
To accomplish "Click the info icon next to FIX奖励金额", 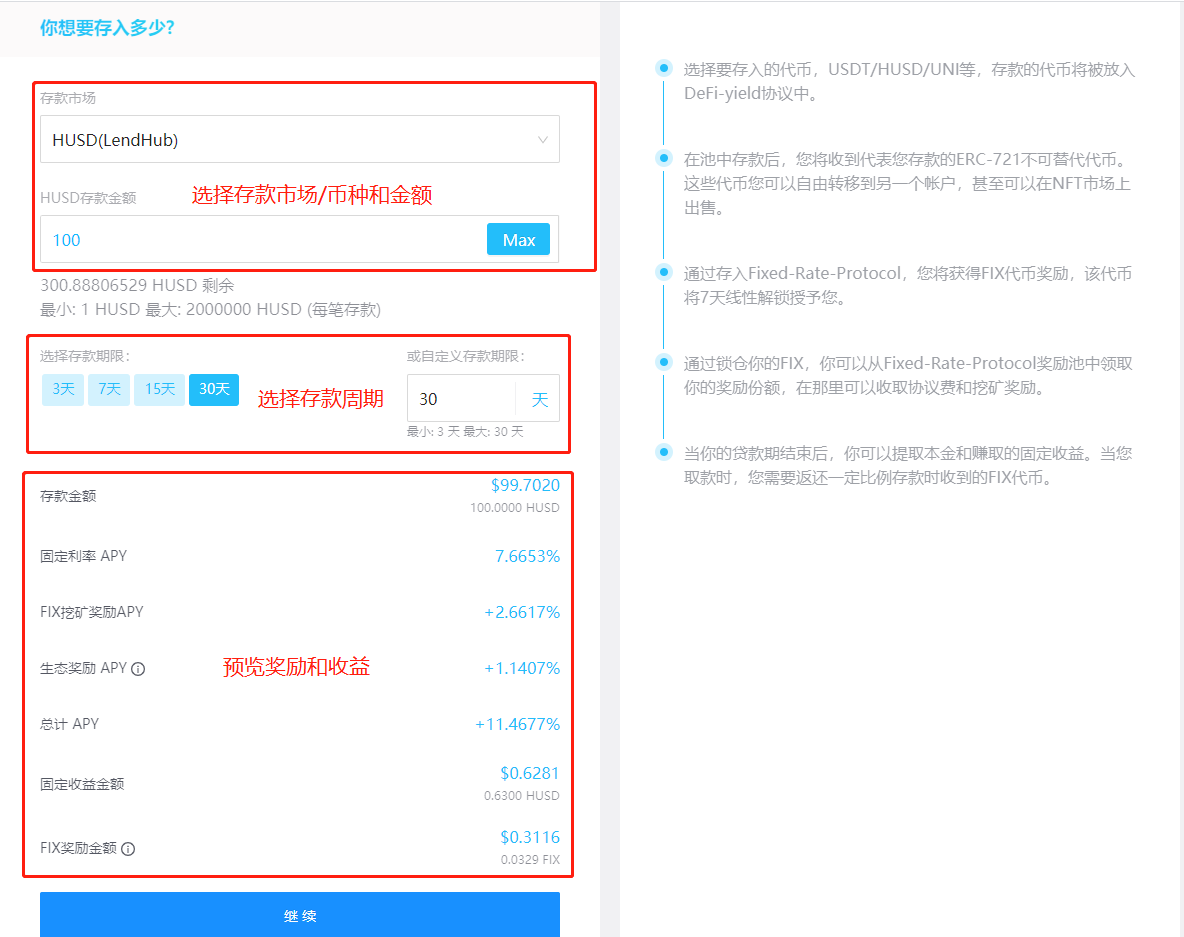I will (x=128, y=849).
